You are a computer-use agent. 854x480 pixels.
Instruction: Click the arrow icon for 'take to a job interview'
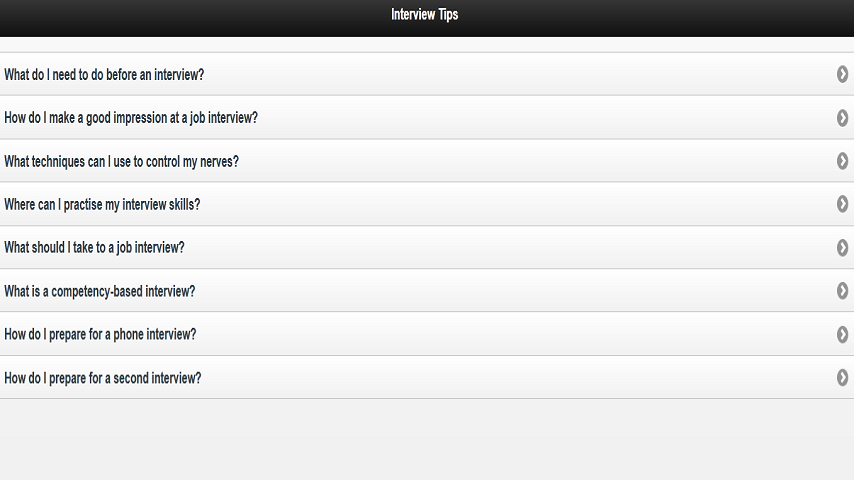843,247
